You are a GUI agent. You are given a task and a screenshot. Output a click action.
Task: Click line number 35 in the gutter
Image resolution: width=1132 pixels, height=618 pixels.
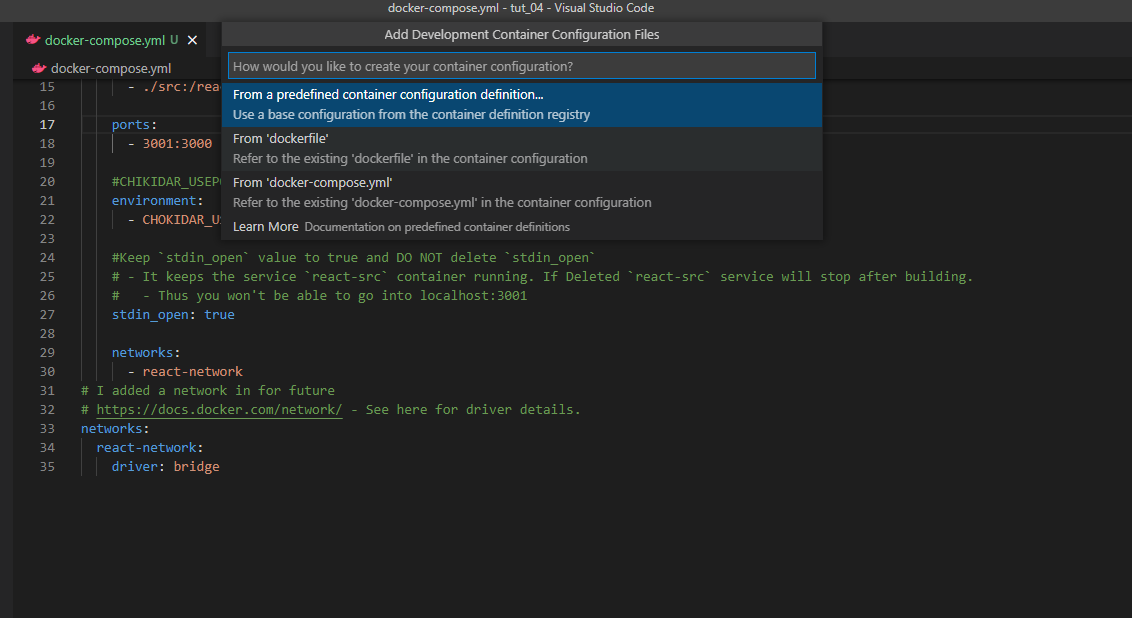pos(47,467)
